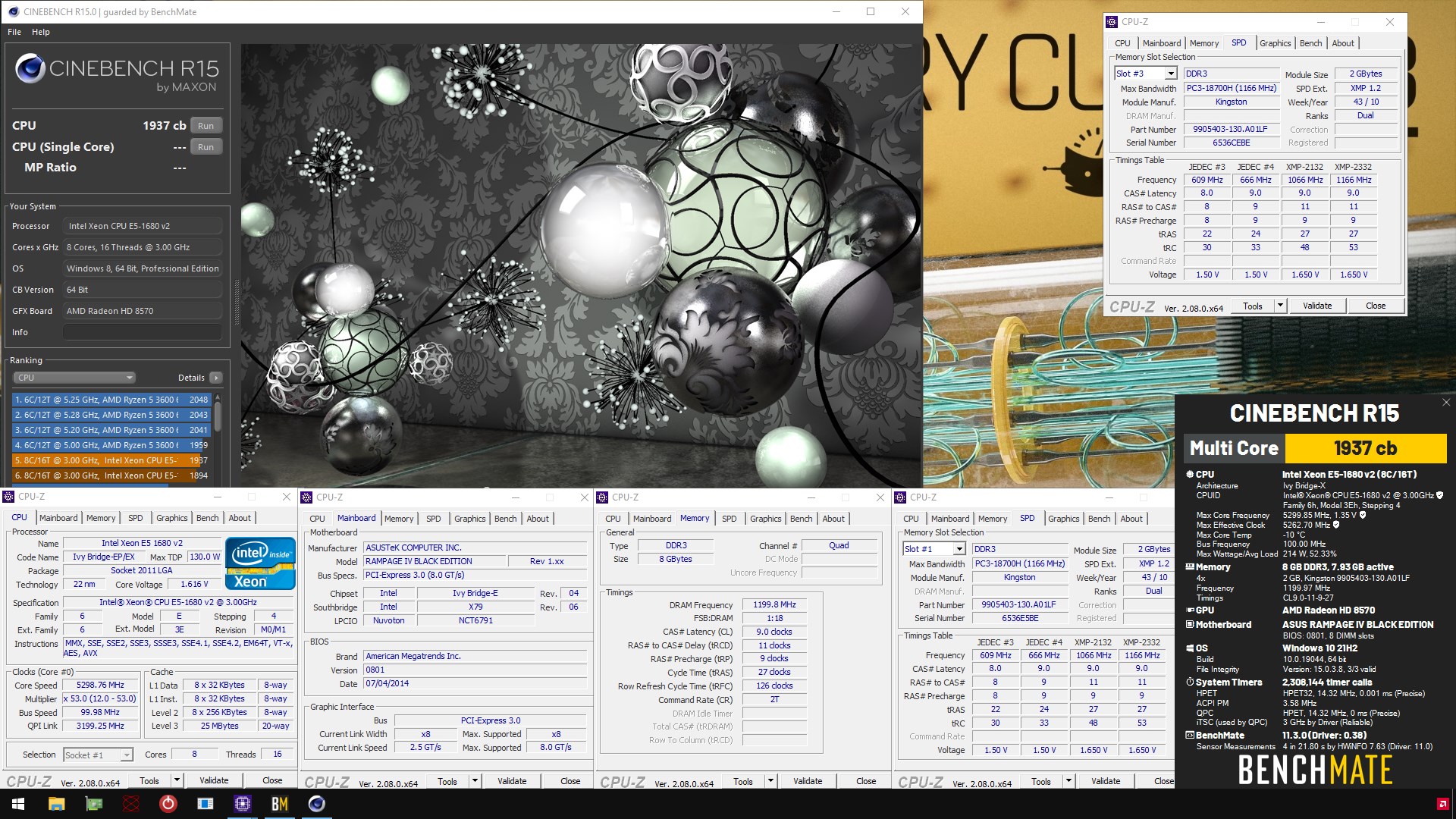
Task: Click the Motherboard icon in BenchMate panel
Action: (x=1190, y=624)
